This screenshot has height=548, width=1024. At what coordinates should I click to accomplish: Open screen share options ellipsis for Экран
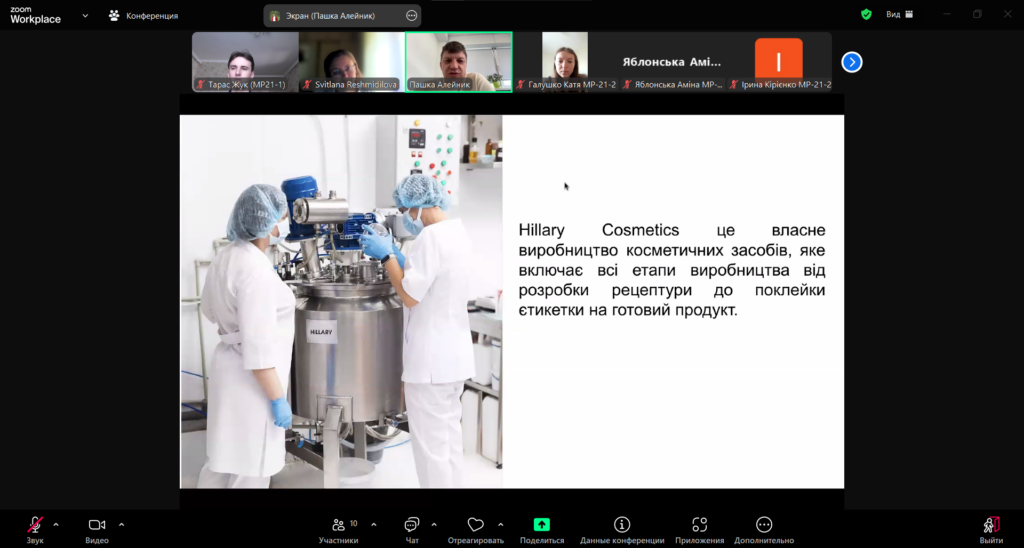click(x=412, y=16)
